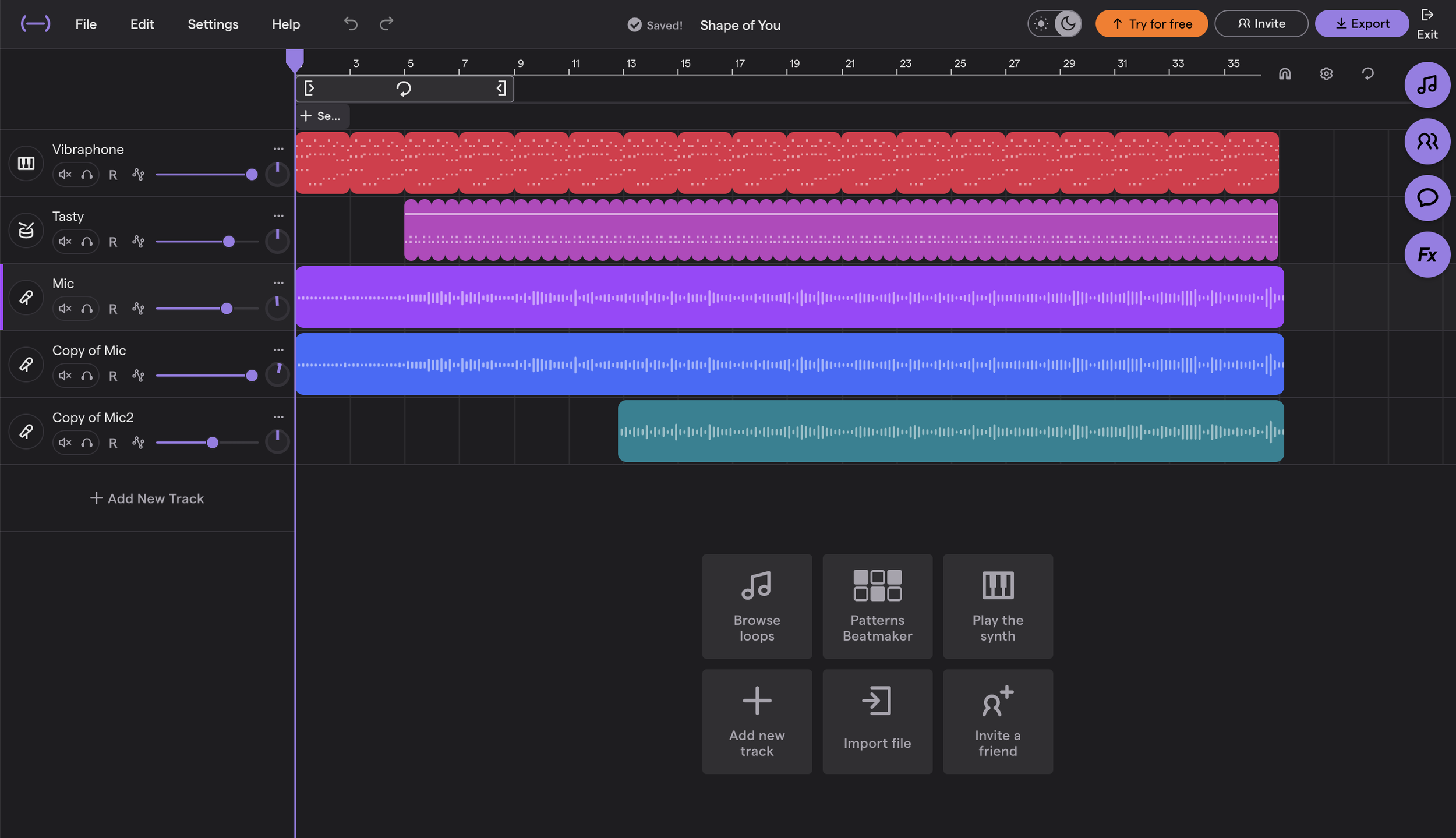Click the Tasty track volume slider
This screenshot has height=838, width=1456.
click(x=229, y=242)
